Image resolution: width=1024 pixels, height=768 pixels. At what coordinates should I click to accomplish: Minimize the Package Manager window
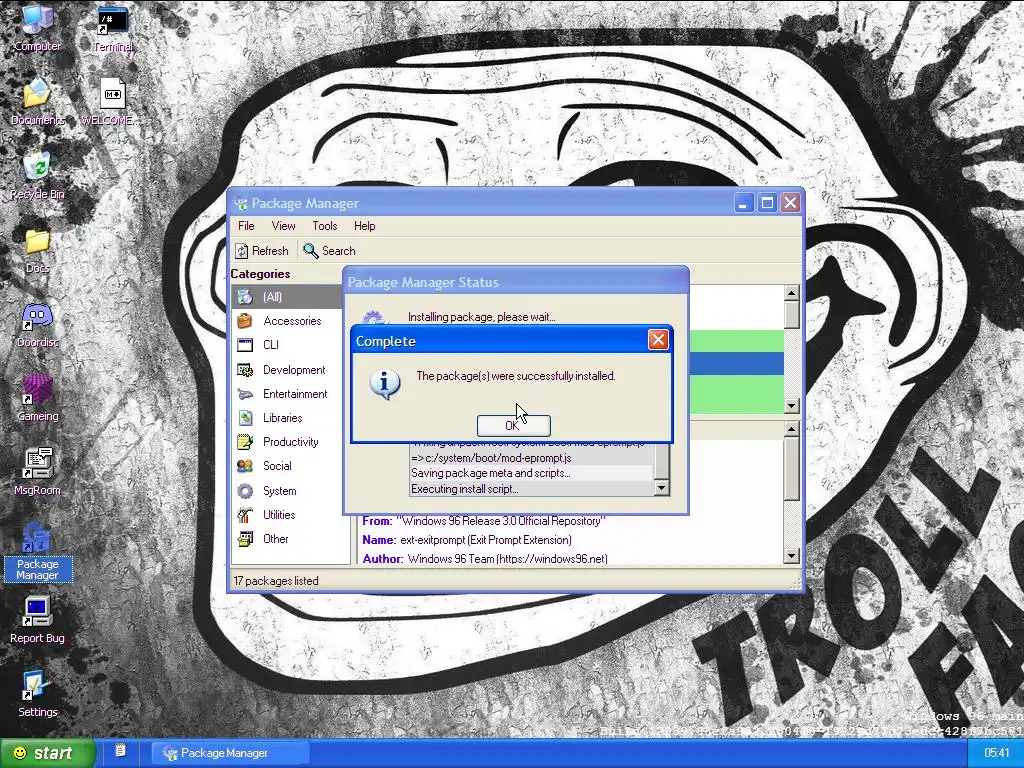pos(743,203)
